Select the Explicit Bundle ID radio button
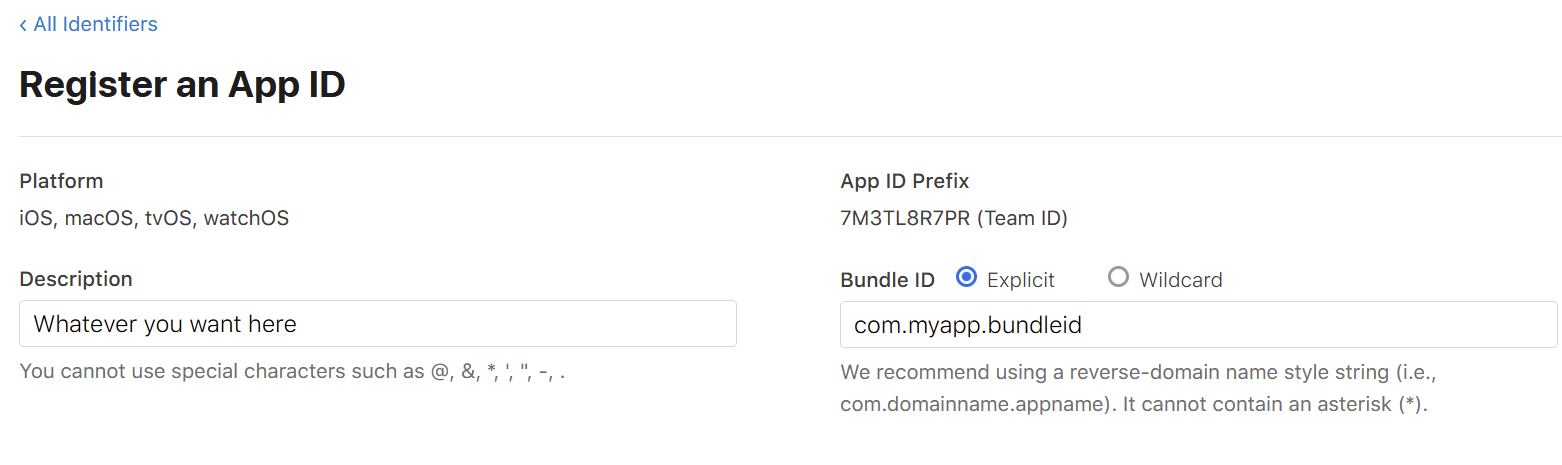Viewport: 1562px width, 465px height. coord(966,278)
